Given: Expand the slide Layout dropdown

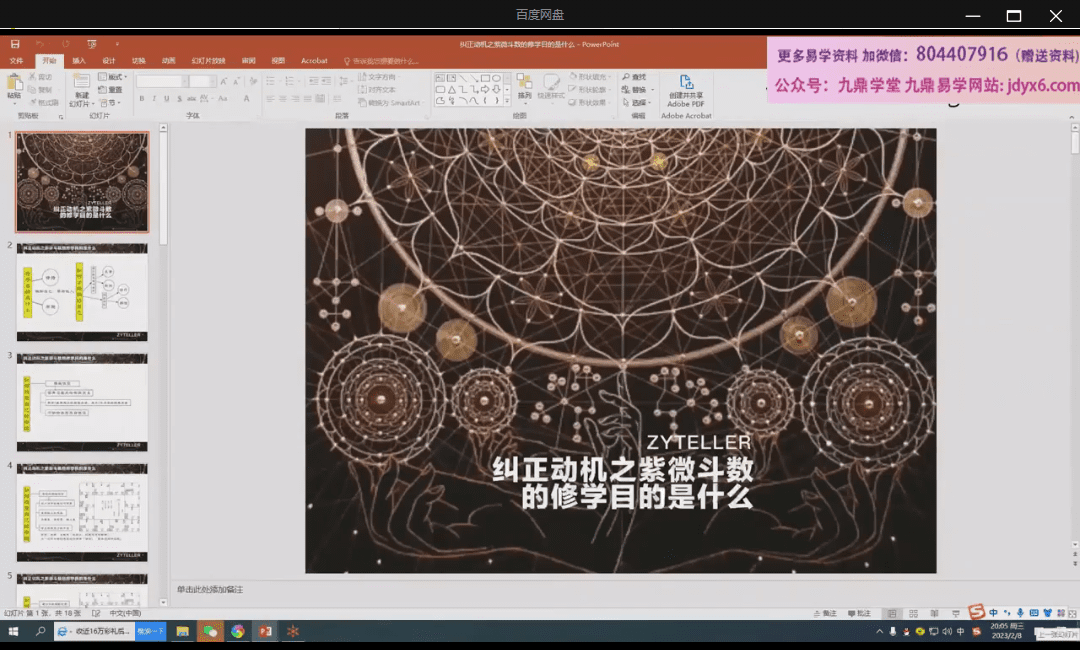Looking at the screenshot, I should click(x=114, y=77).
